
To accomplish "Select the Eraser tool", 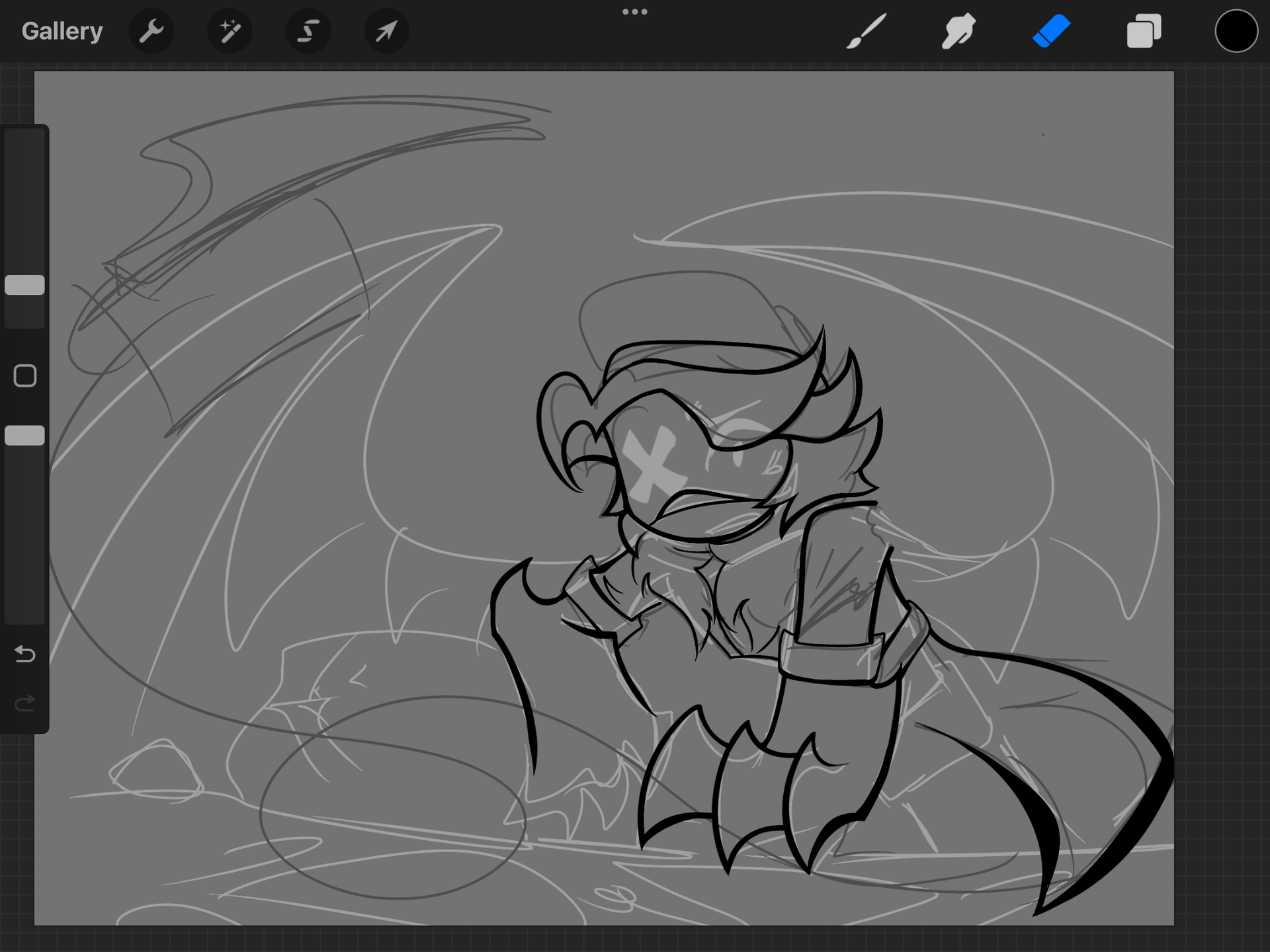I will click(x=1051, y=32).
